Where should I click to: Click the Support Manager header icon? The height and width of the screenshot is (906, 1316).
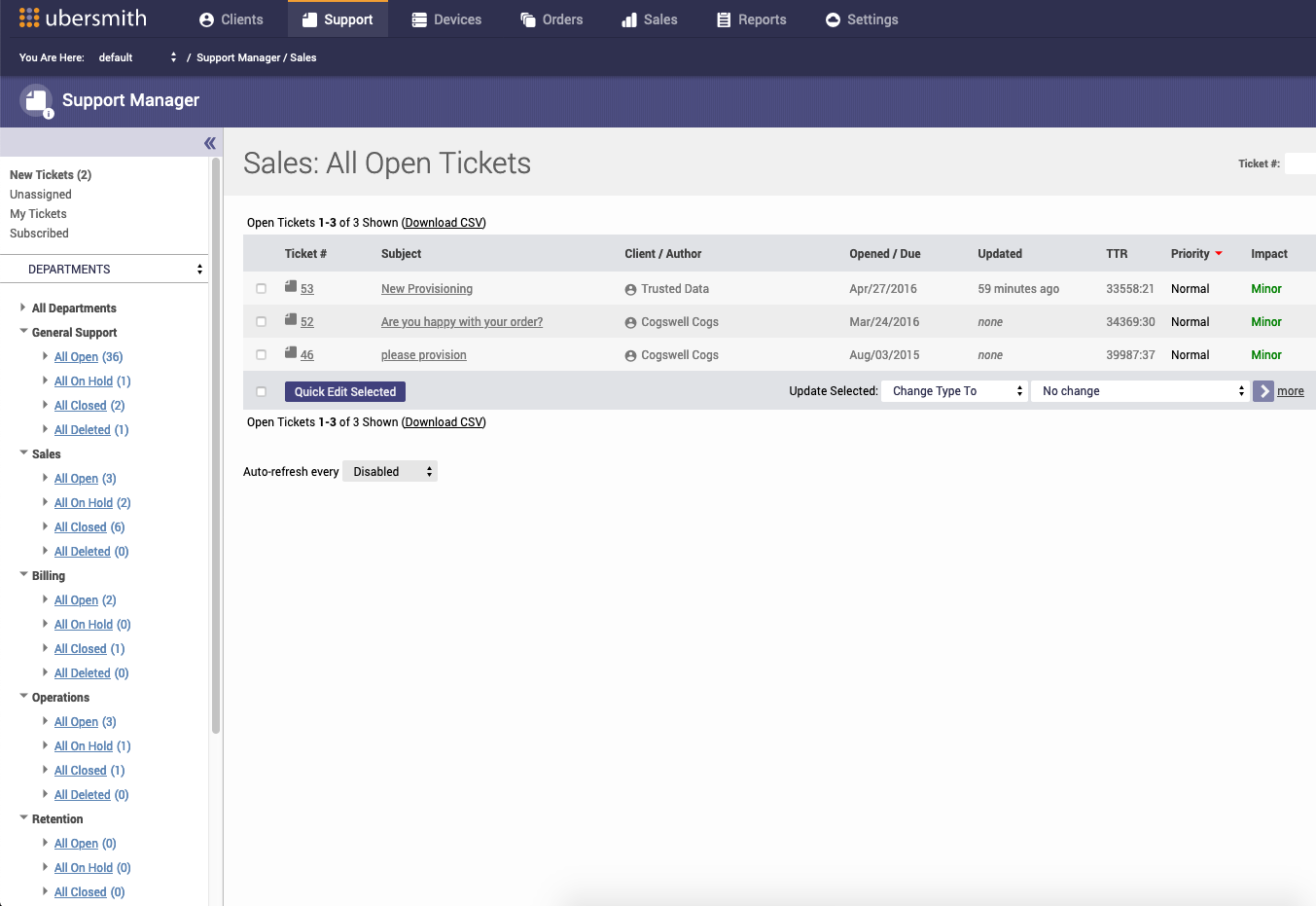coord(36,100)
